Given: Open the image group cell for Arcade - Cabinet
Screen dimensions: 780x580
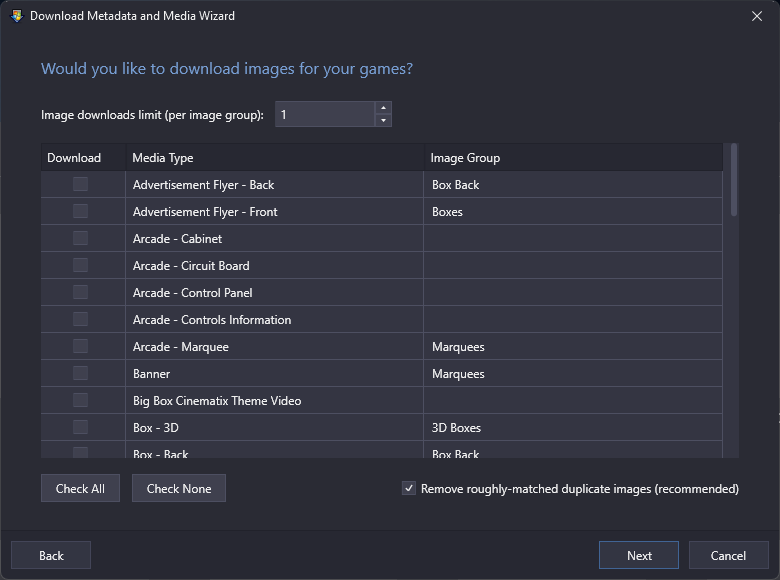Looking at the screenshot, I should pos(573,238).
